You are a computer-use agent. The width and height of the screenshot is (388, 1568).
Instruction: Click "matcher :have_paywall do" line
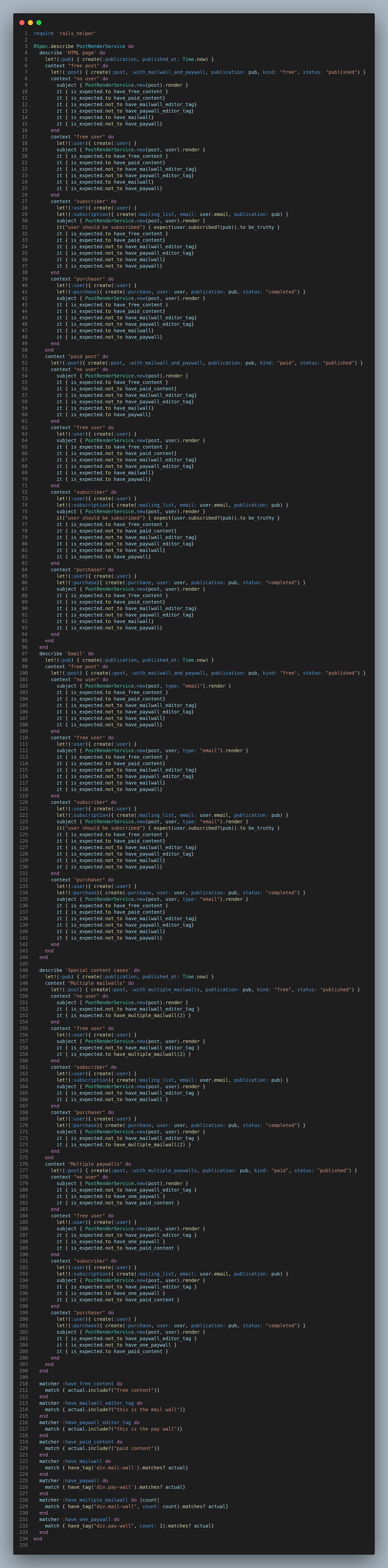[x=74, y=1480]
